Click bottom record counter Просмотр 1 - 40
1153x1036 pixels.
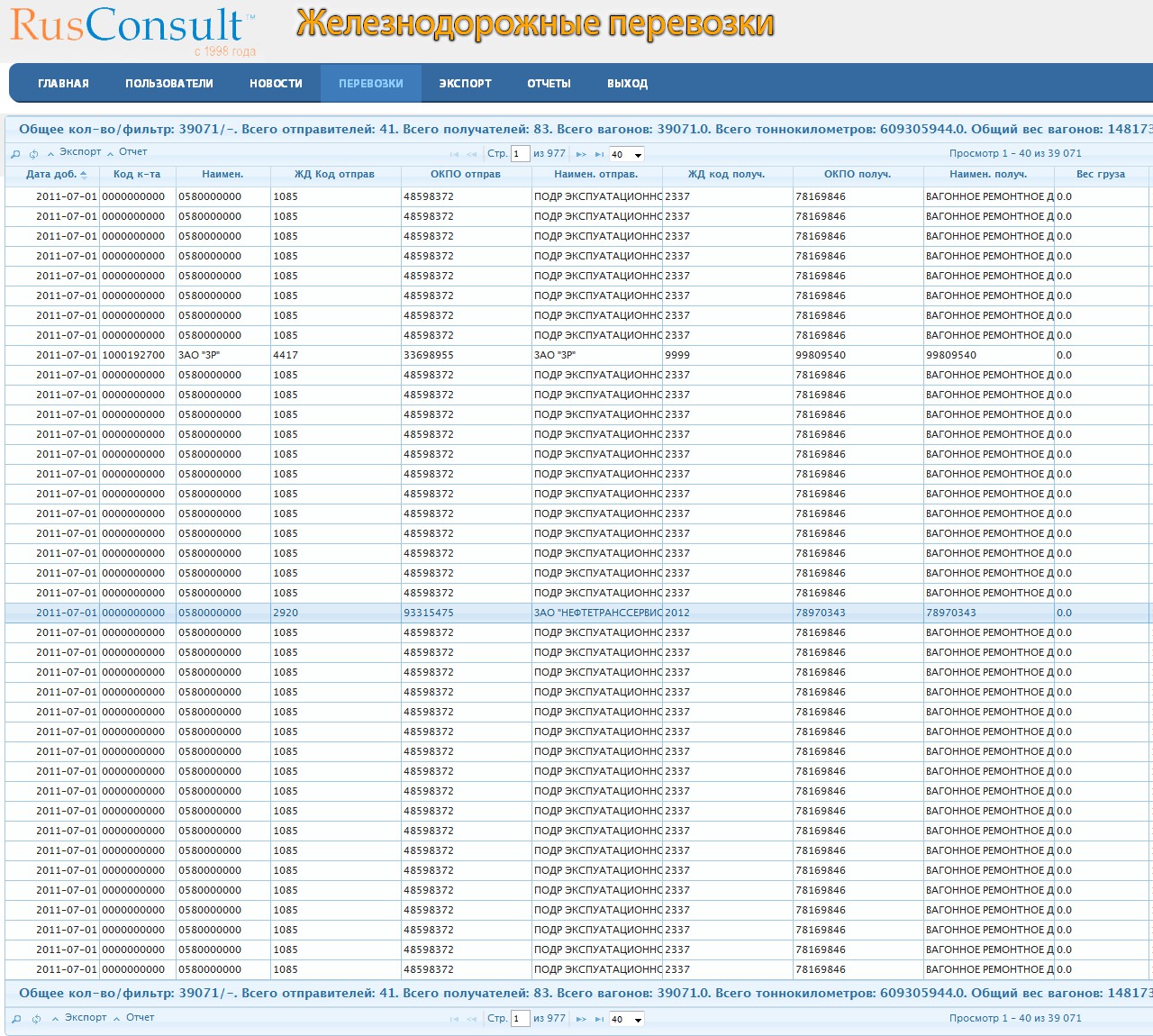click(x=1015, y=1019)
